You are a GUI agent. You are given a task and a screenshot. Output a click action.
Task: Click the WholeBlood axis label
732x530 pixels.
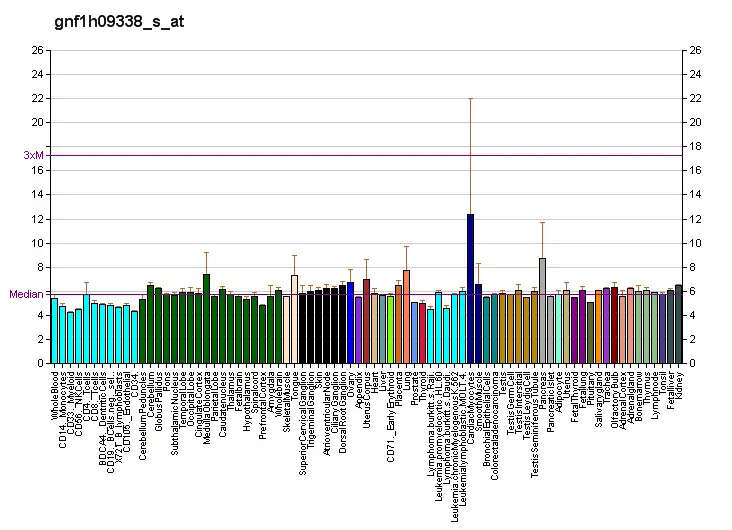[54, 392]
